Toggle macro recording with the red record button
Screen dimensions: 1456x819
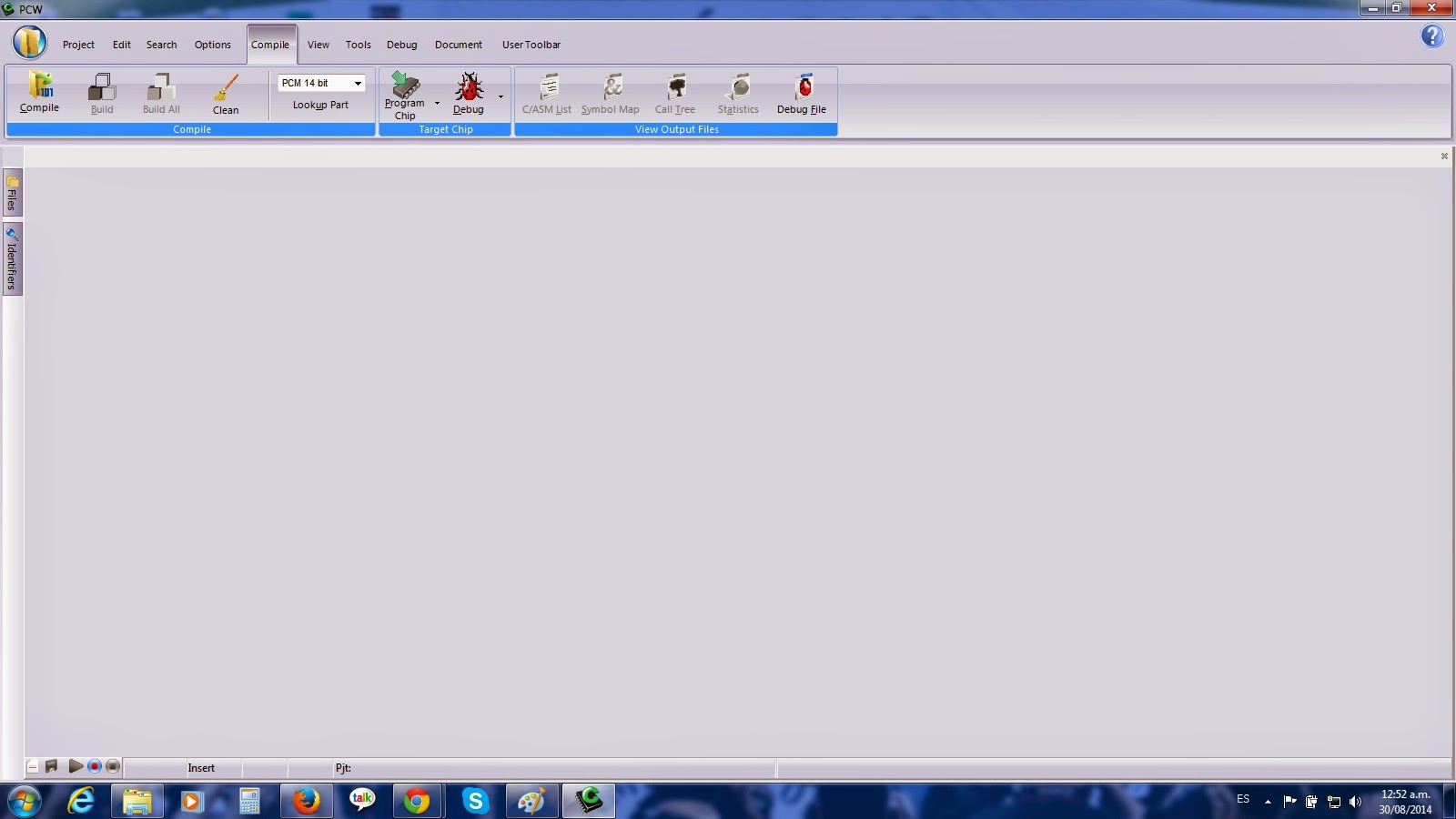click(x=95, y=766)
